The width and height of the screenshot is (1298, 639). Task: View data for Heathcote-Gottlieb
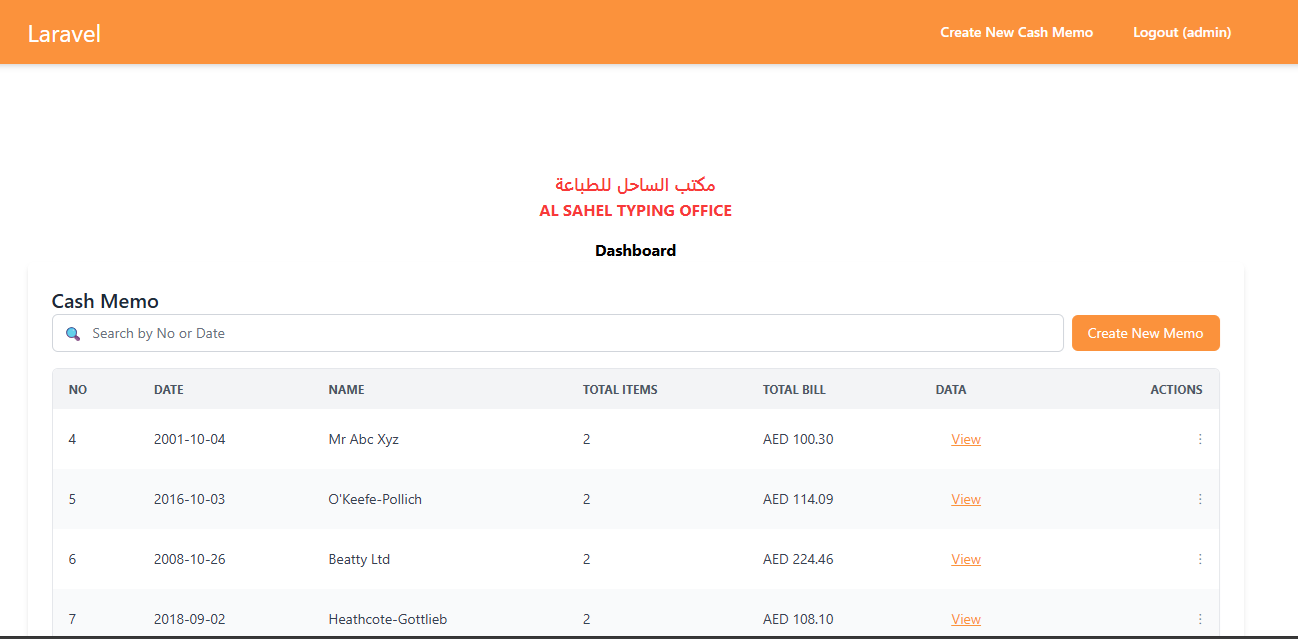pyautogui.click(x=965, y=618)
